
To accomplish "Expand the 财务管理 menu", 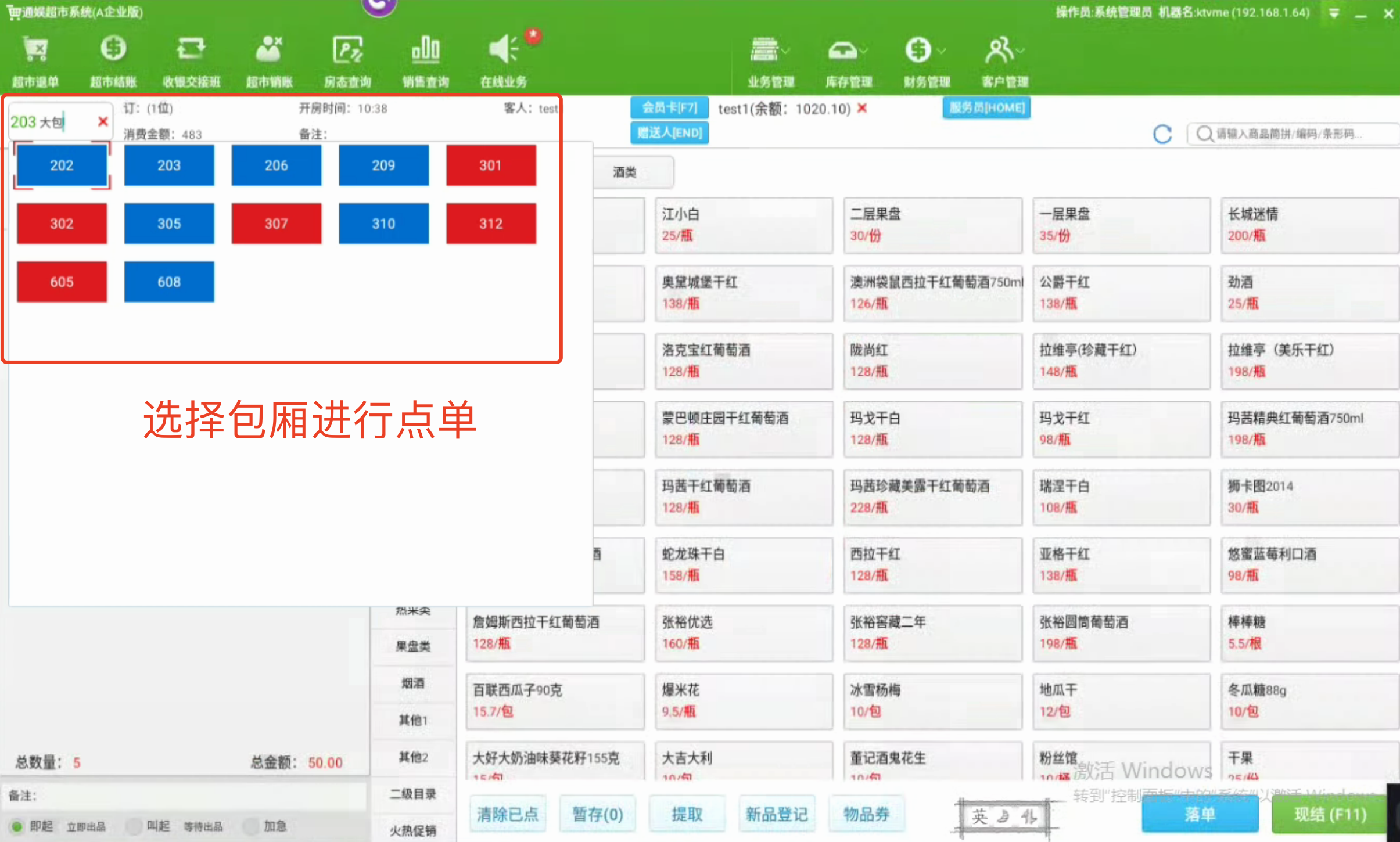I will pos(927,62).
